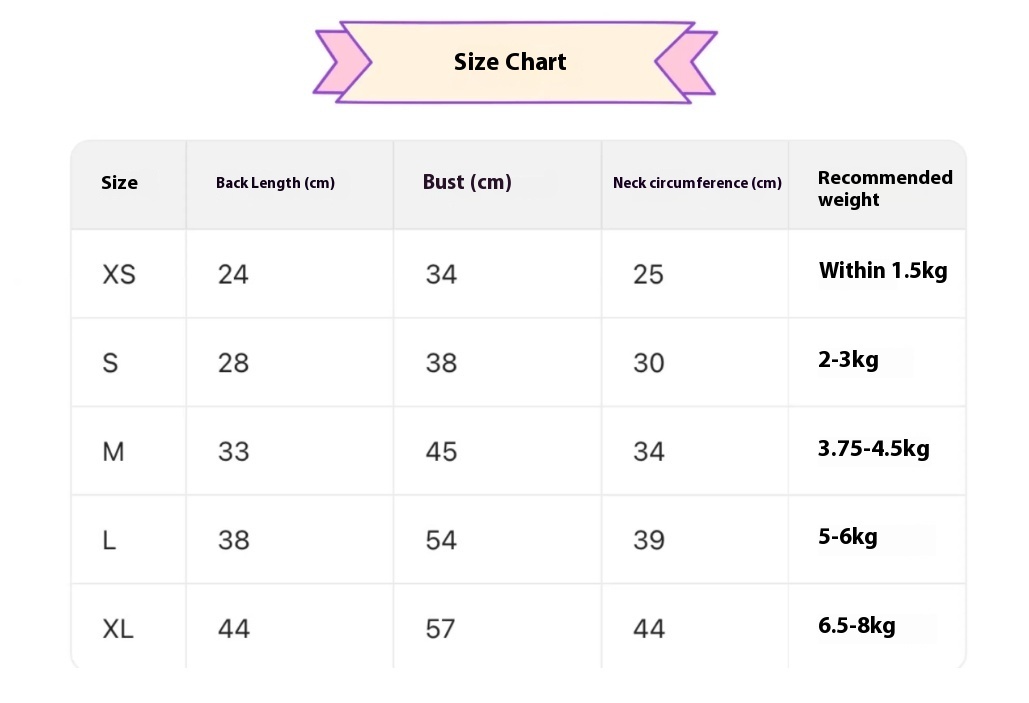
Task: Click the L neck circumference value 39
Action: [x=648, y=540]
